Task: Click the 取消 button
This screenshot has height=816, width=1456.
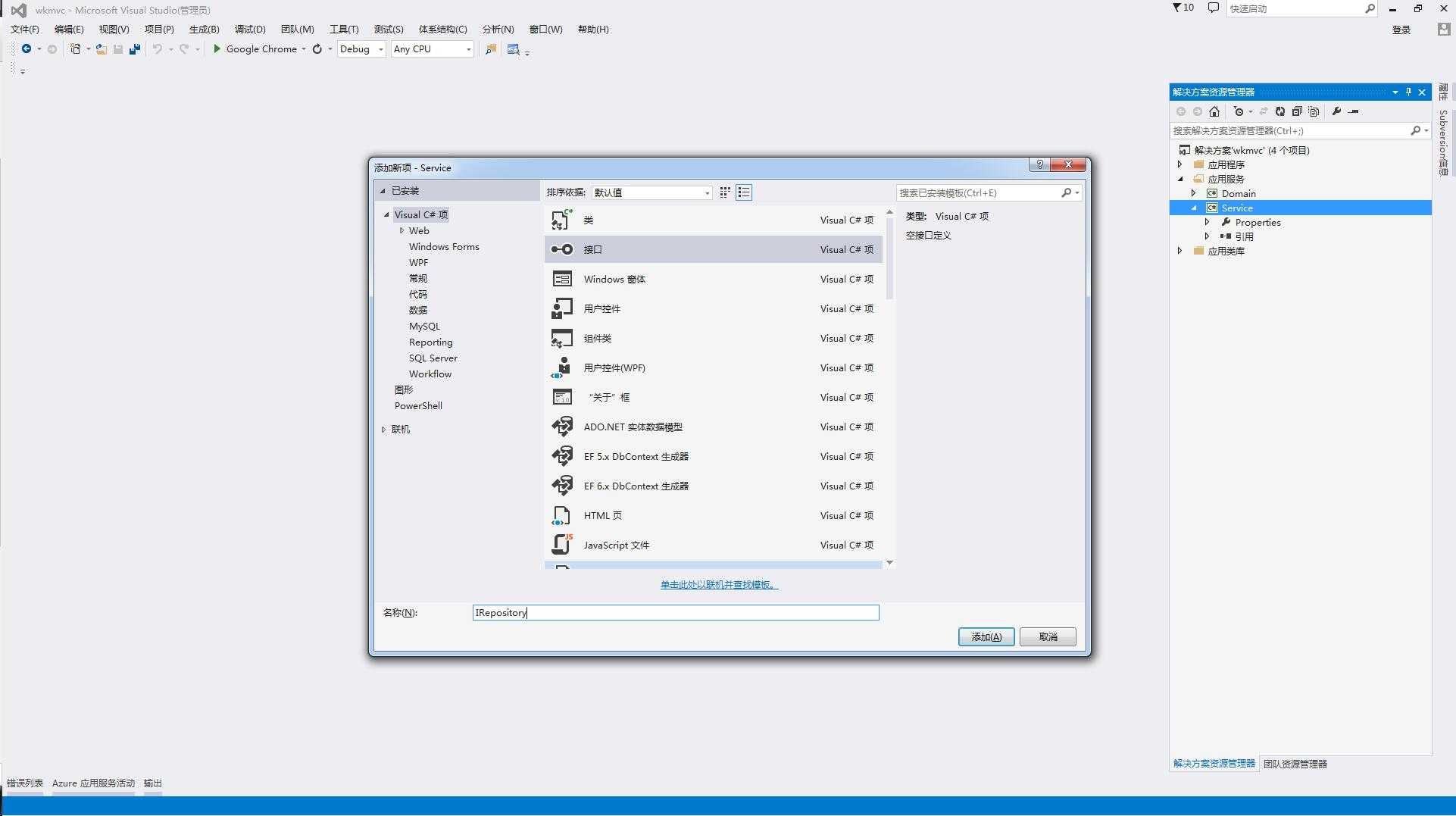Action: 1048,636
